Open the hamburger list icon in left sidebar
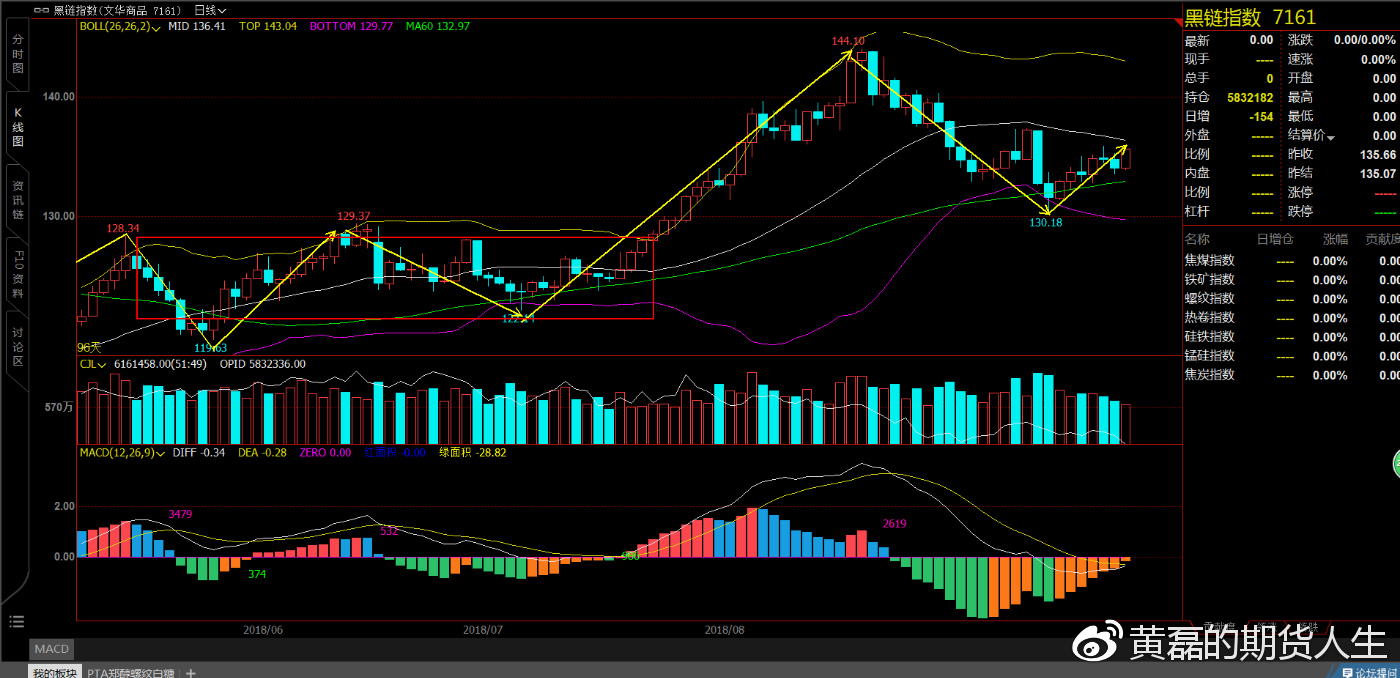 coord(15,621)
